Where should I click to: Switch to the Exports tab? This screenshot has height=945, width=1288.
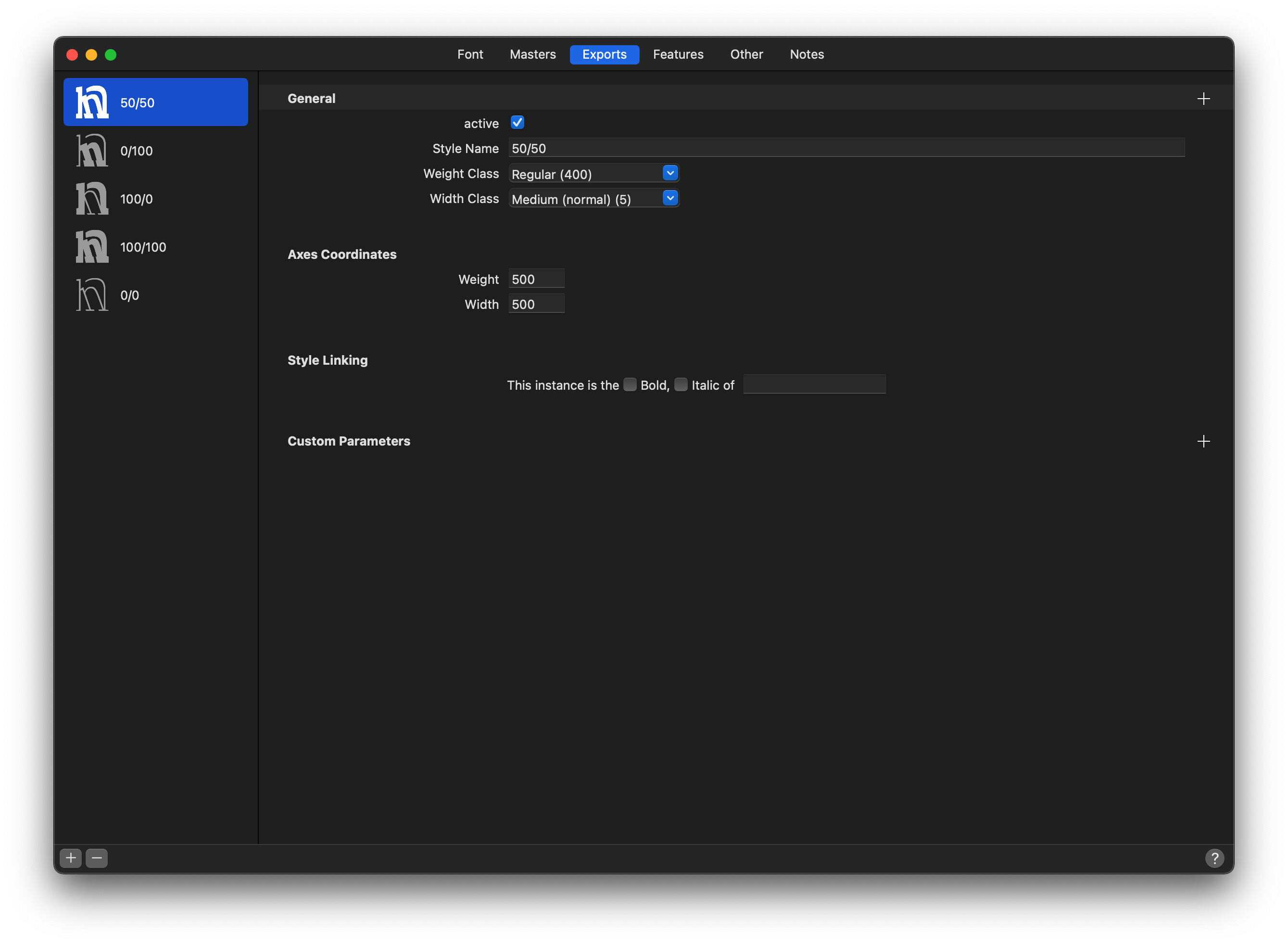tap(604, 54)
